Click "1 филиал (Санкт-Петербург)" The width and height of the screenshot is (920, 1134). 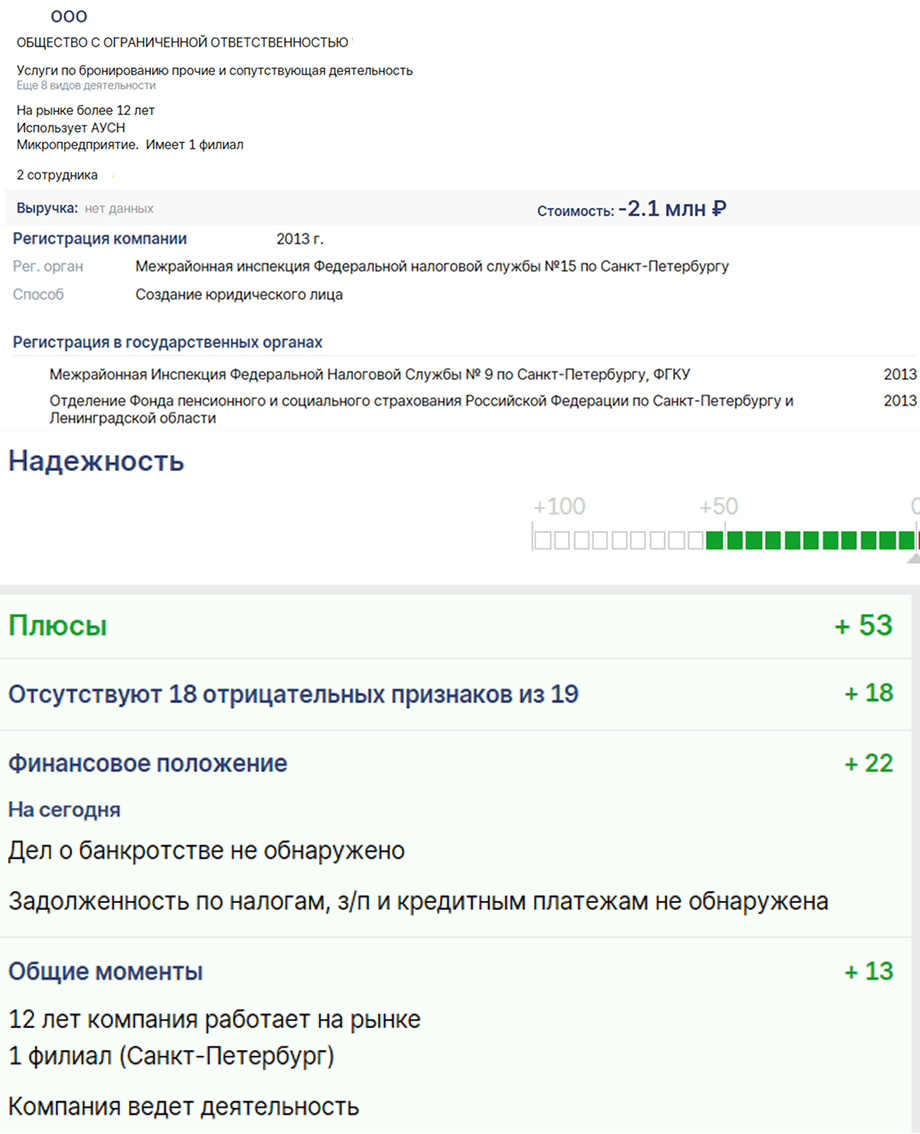click(171, 1057)
